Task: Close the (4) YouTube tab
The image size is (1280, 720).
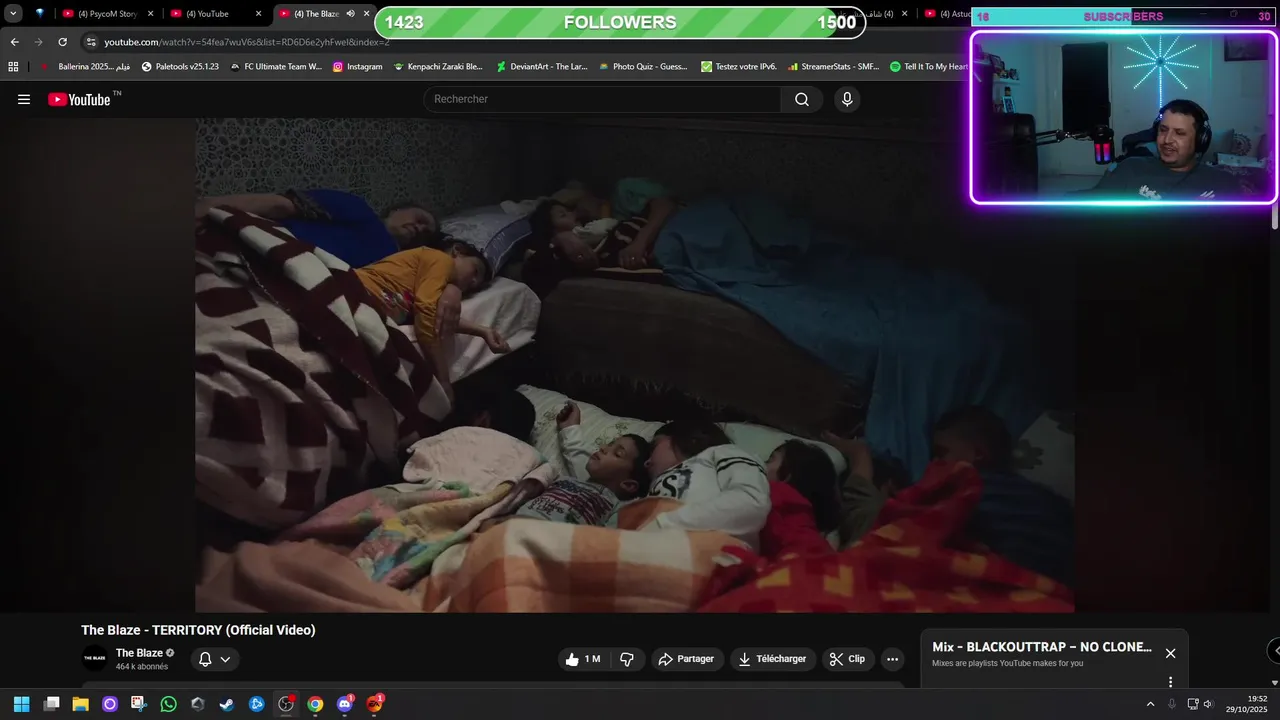Action: 258,14
